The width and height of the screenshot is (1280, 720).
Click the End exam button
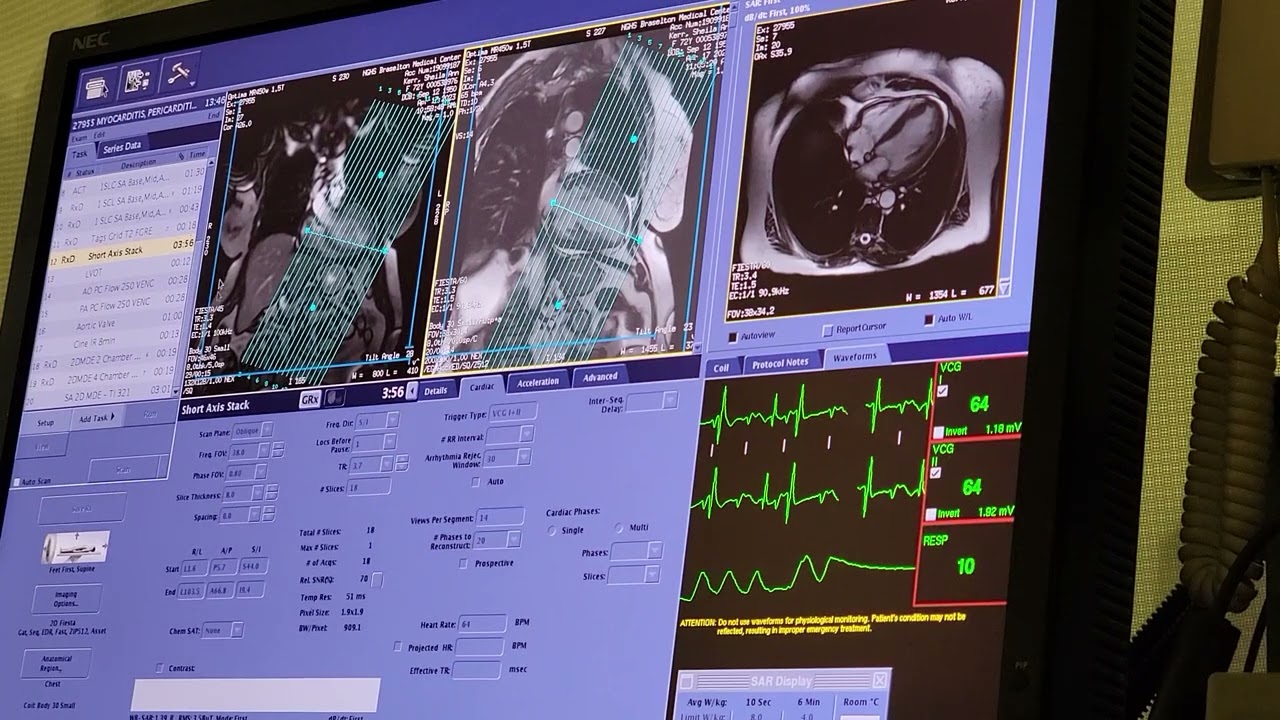tap(213, 115)
